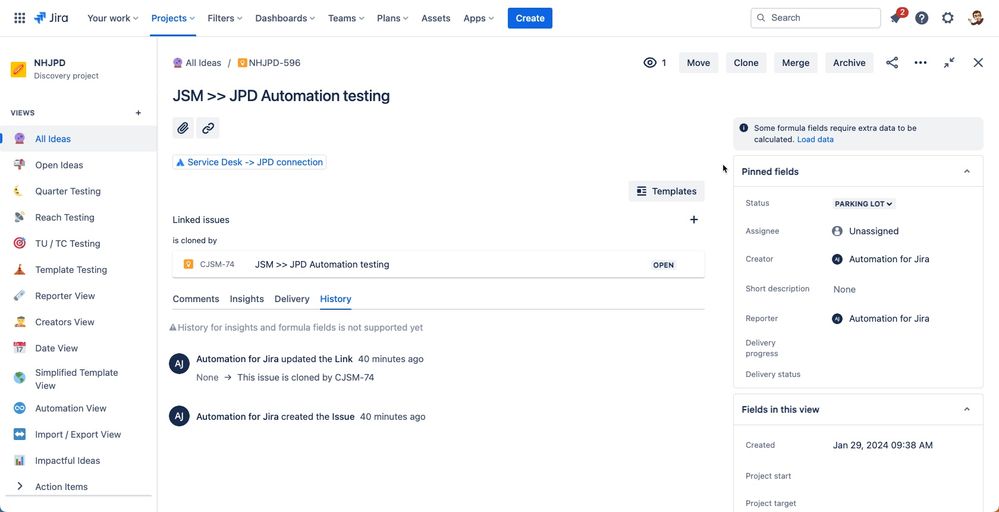Open the Apps dropdown
Image resolution: width=999 pixels, height=512 pixels.
(478, 18)
